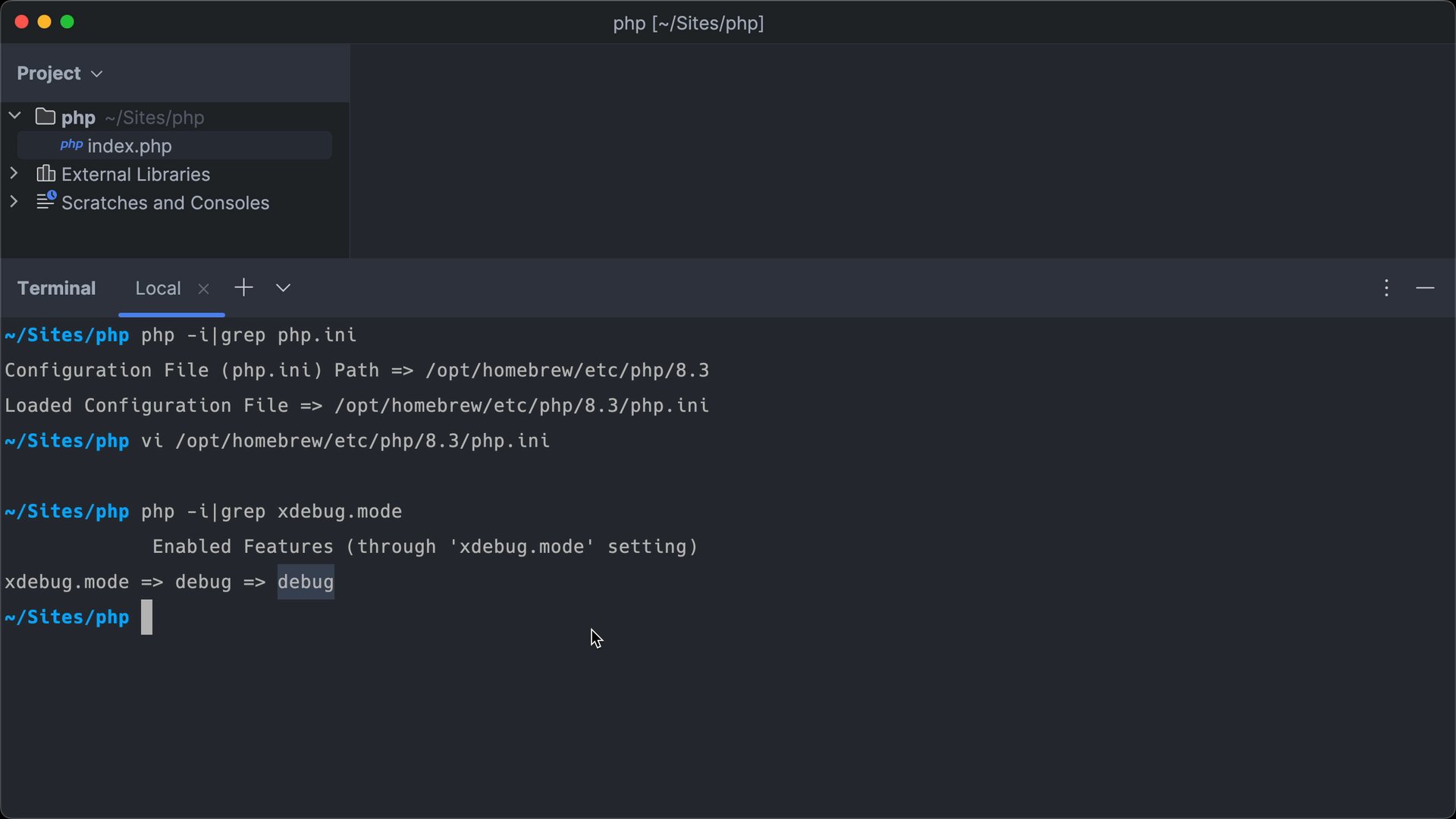
Task: Hide the Terminal tool window
Action: click(x=1425, y=288)
